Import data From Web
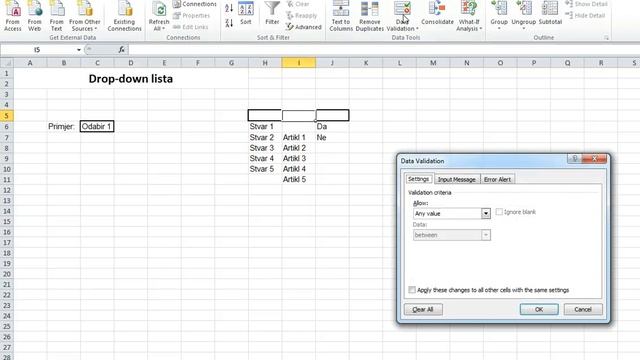This screenshot has width=640, height=360. (35, 16)
